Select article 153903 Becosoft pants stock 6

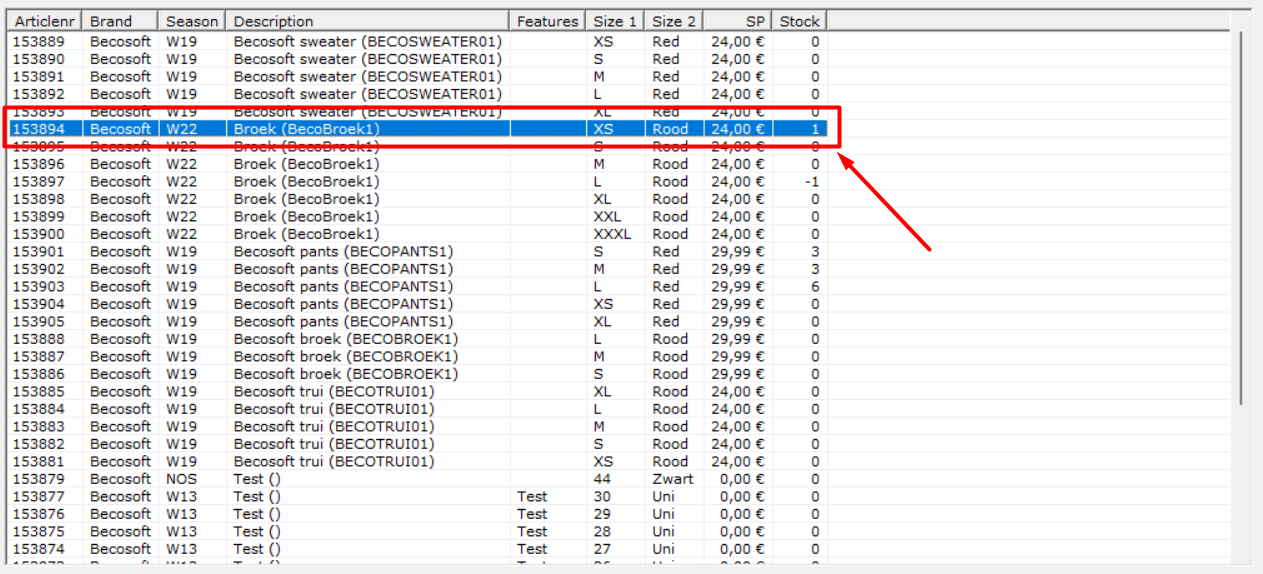pos(417,287)
